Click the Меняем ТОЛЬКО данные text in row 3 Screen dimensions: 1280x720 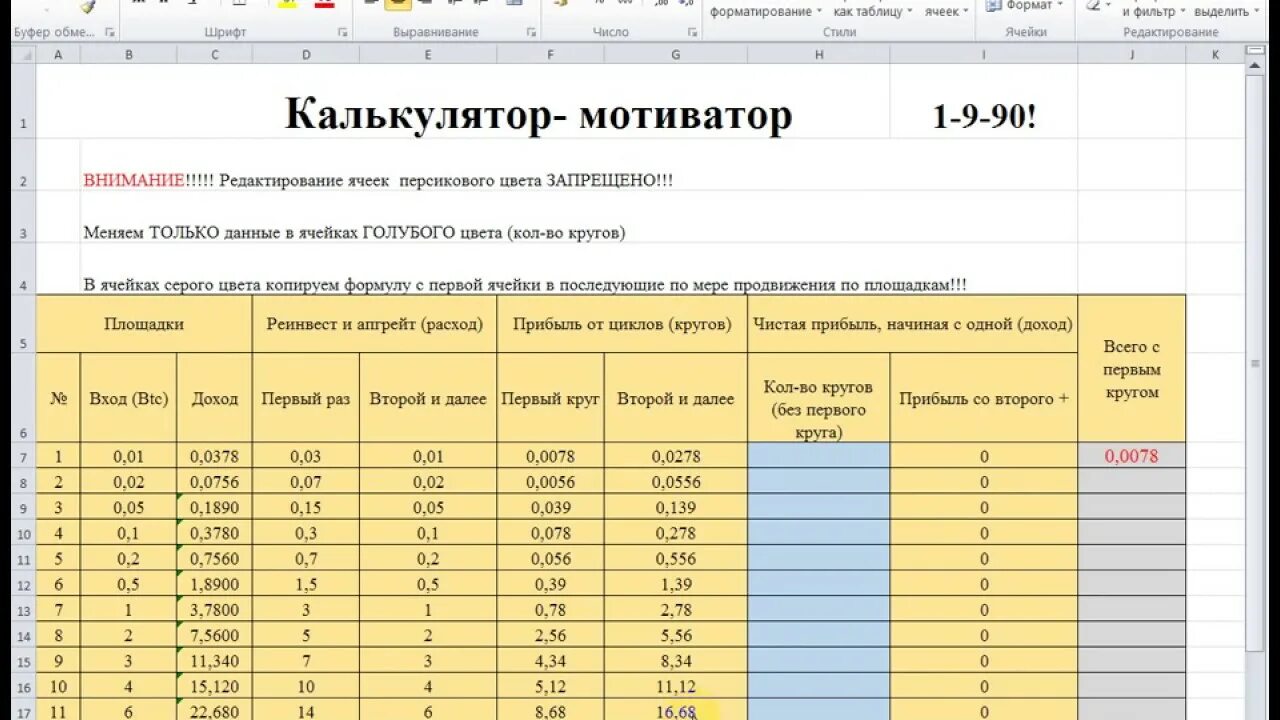click(354, 233)
